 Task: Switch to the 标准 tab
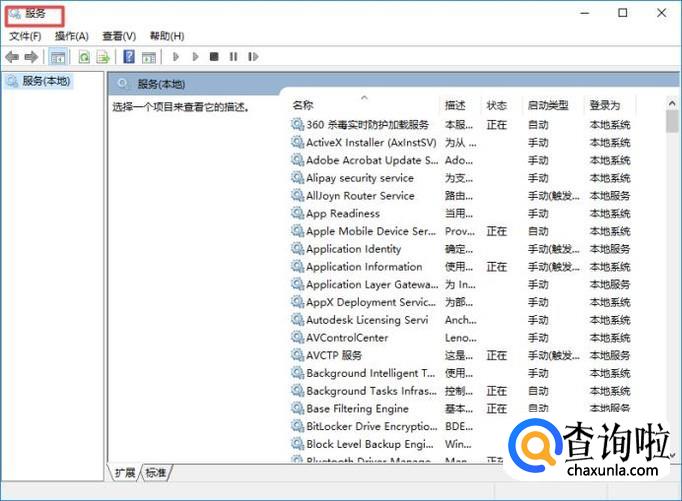[155, 473]
